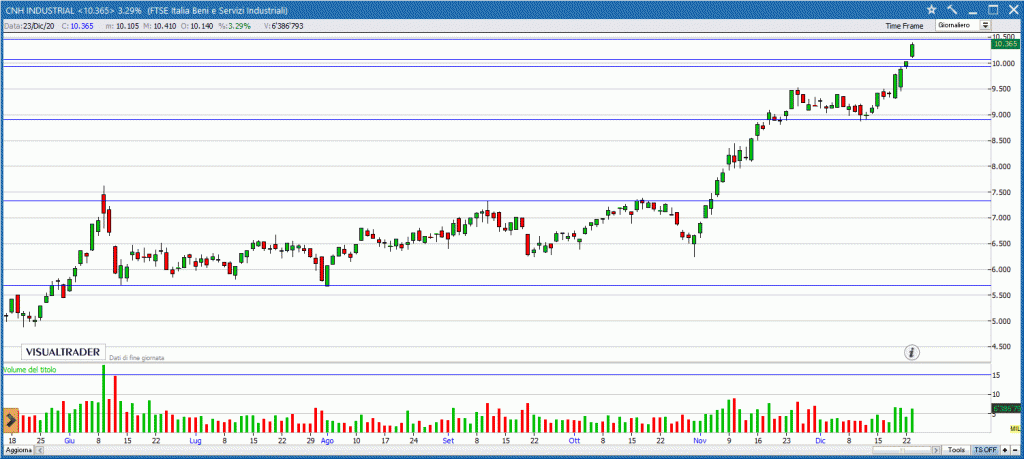This screenshot has width=1024, height=459.
Task: Toggle the TS OFF button
Action: coord(985,451)
